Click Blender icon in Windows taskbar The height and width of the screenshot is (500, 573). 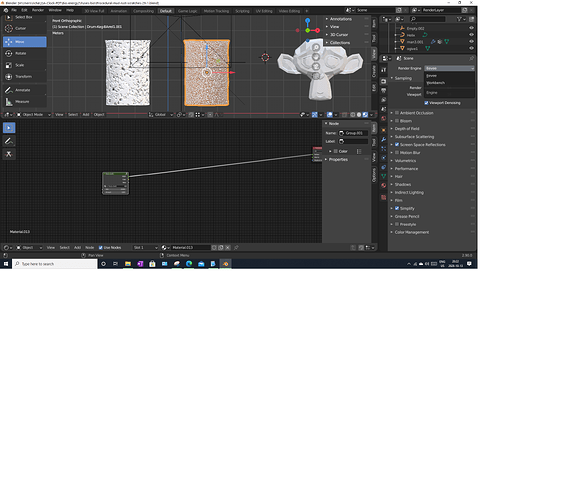(x=225, y=264)
